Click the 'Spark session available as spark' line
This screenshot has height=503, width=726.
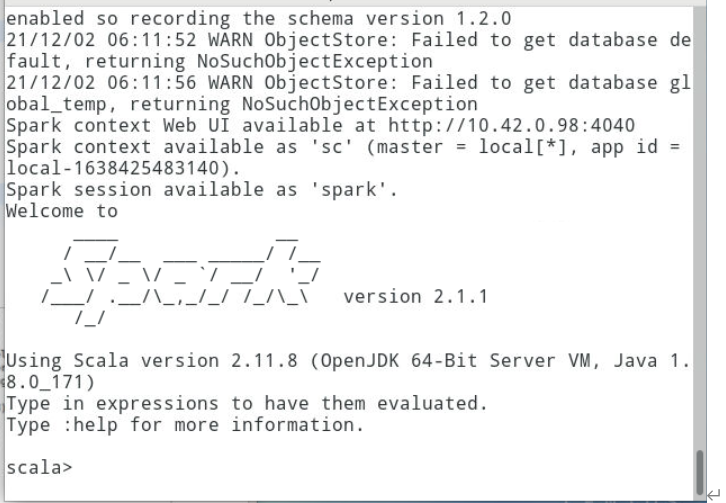201,189
